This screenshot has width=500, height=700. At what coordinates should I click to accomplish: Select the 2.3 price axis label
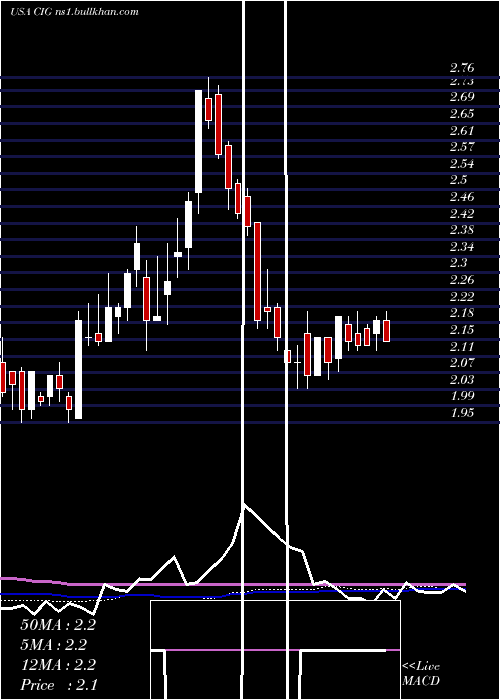458,263
